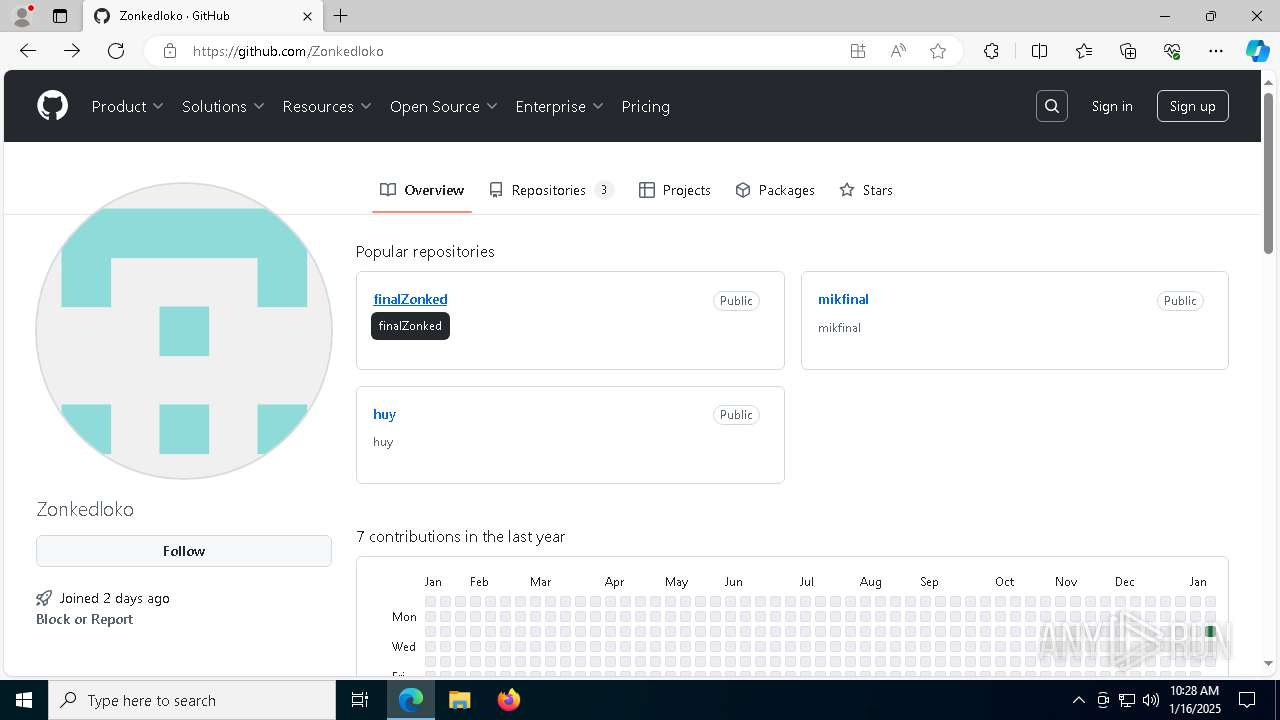Expand the Resources dropdown
This screenshot has width=1280, height=720.
coord(327,106)
